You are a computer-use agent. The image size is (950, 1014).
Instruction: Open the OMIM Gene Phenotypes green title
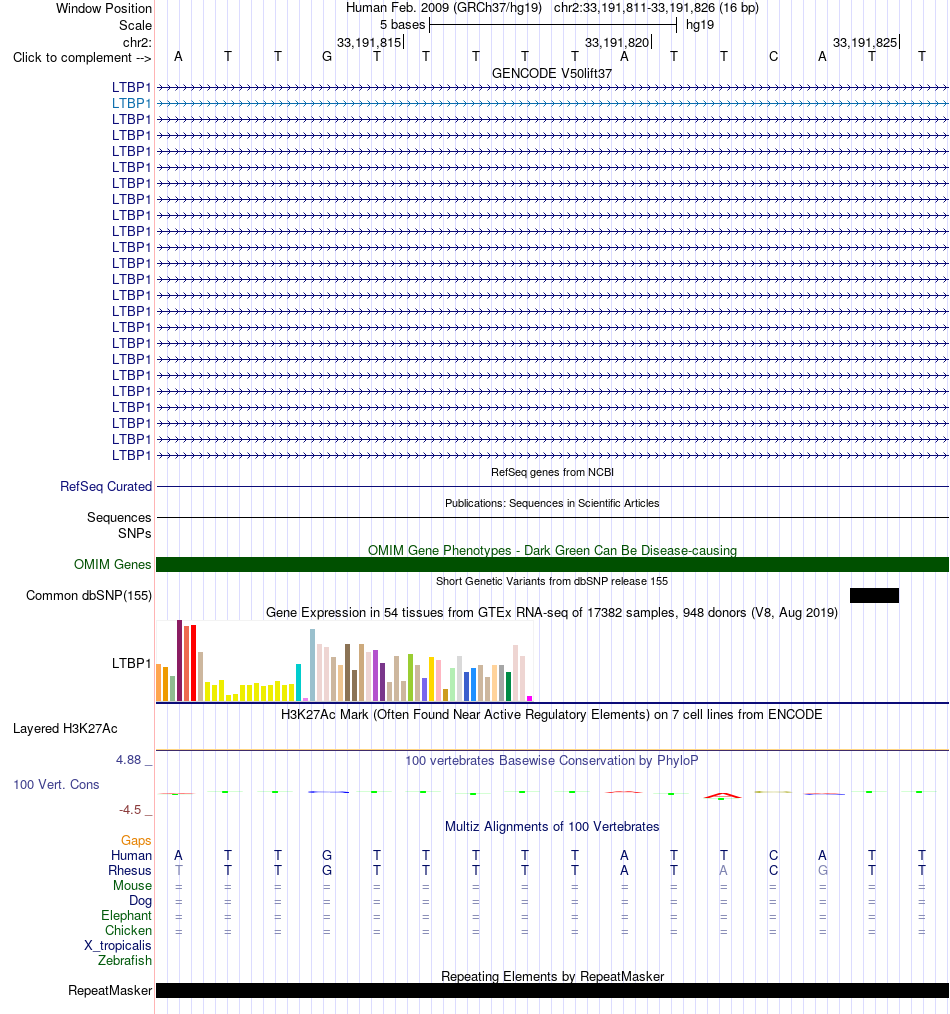pyautogui.click(x=552, y=550)
